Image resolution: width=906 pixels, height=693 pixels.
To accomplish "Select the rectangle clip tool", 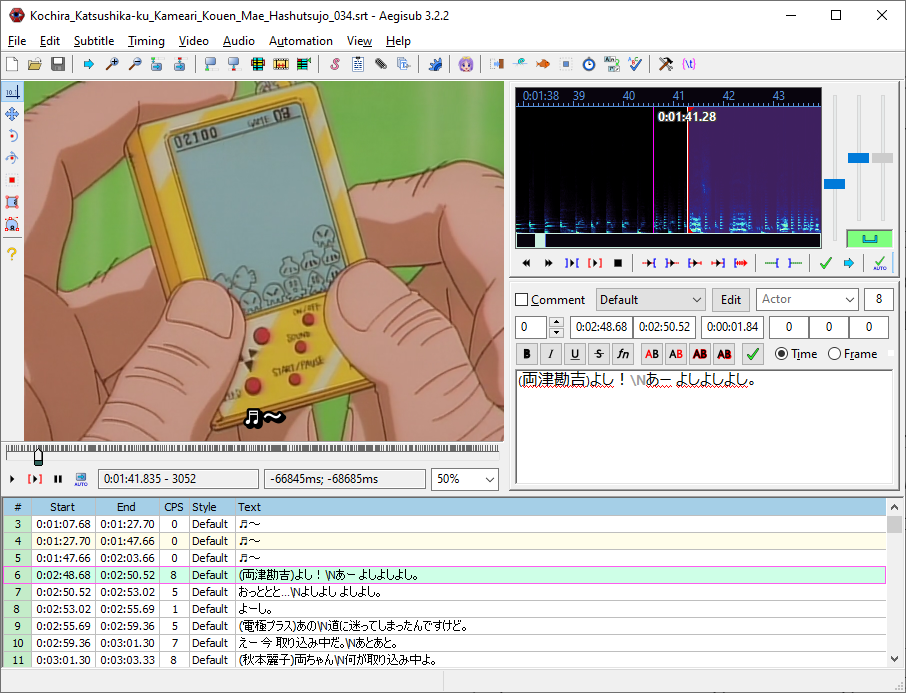I will coord(12,202).
